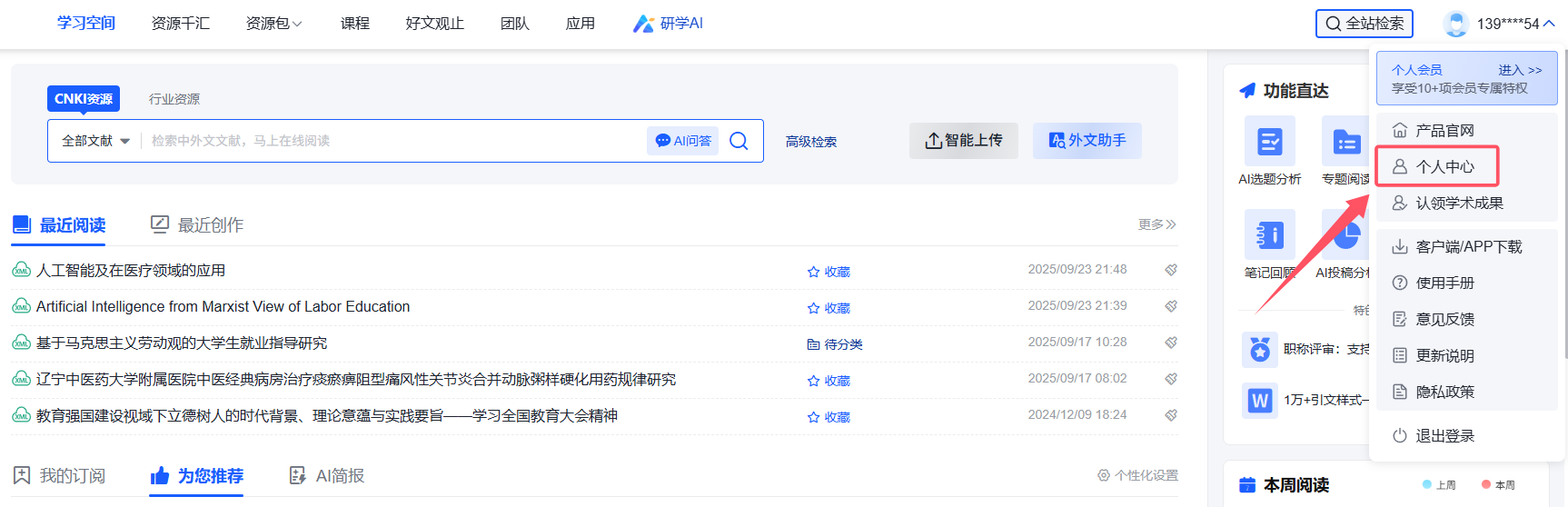Expand the 全部文献 dropdown

[x=95, y=141]
